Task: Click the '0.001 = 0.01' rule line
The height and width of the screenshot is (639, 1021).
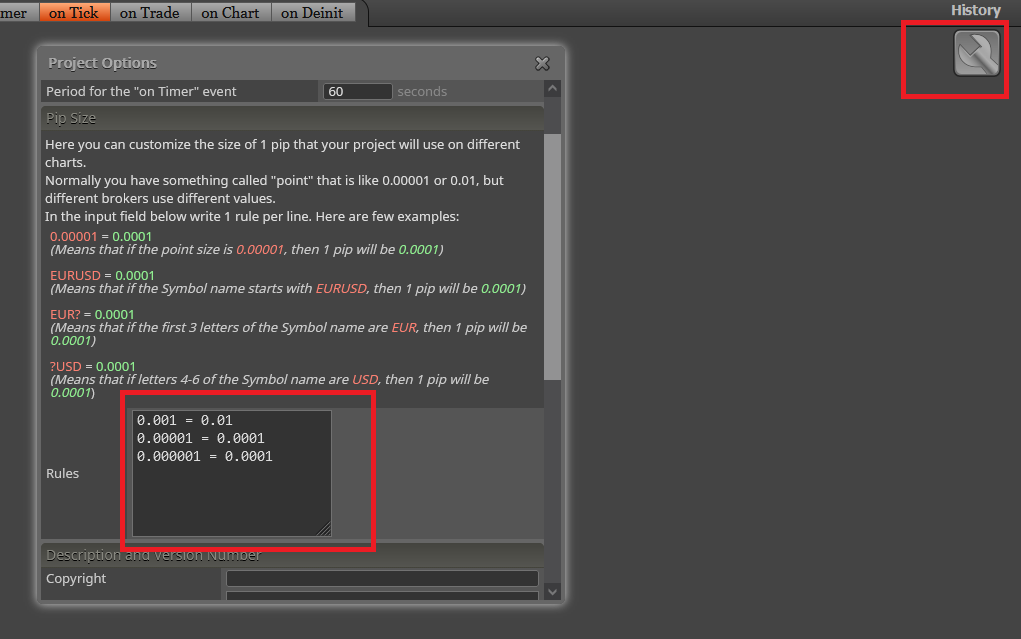Action: click(185, 420)
